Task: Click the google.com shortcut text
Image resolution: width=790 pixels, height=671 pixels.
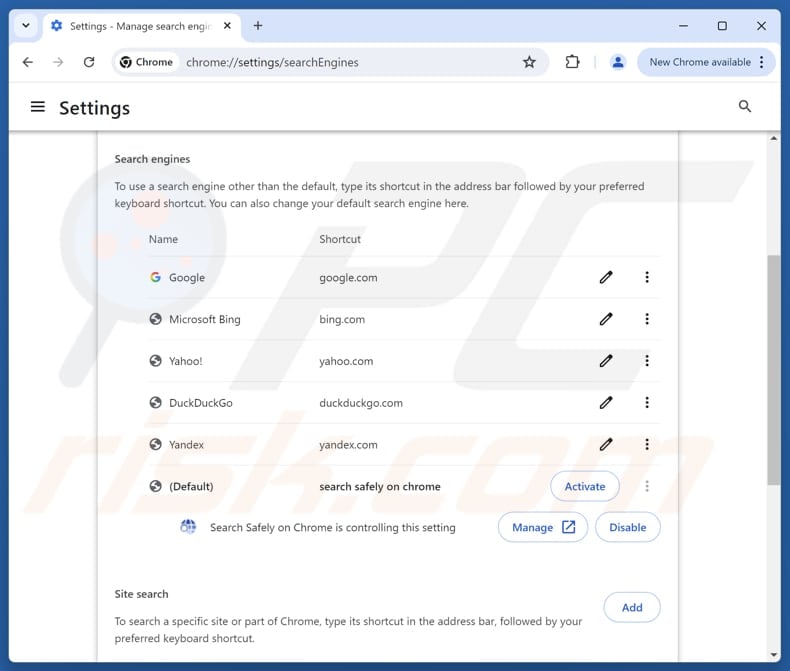Action: click(348, 278)
